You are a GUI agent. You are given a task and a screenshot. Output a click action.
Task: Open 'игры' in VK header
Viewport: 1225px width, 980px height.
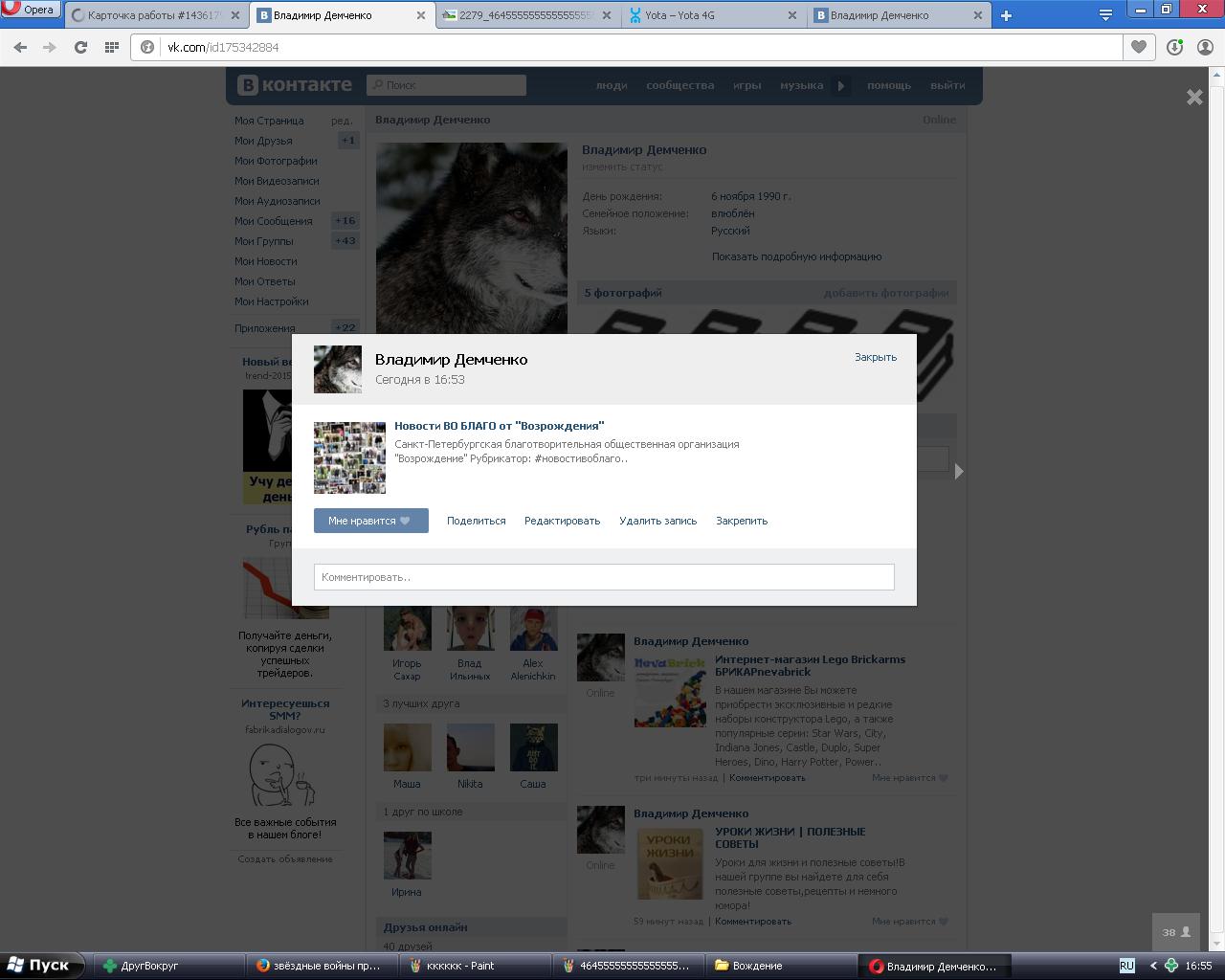point(746,85)
